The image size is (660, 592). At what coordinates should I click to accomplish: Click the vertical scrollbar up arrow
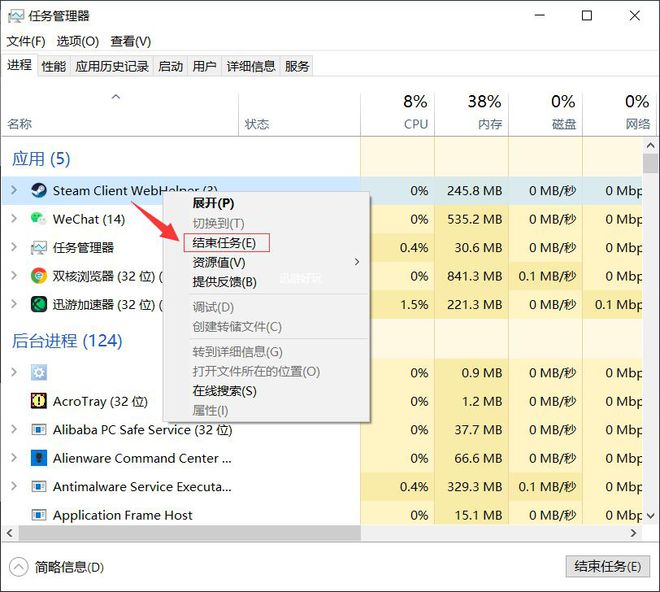tap(650, 146)
